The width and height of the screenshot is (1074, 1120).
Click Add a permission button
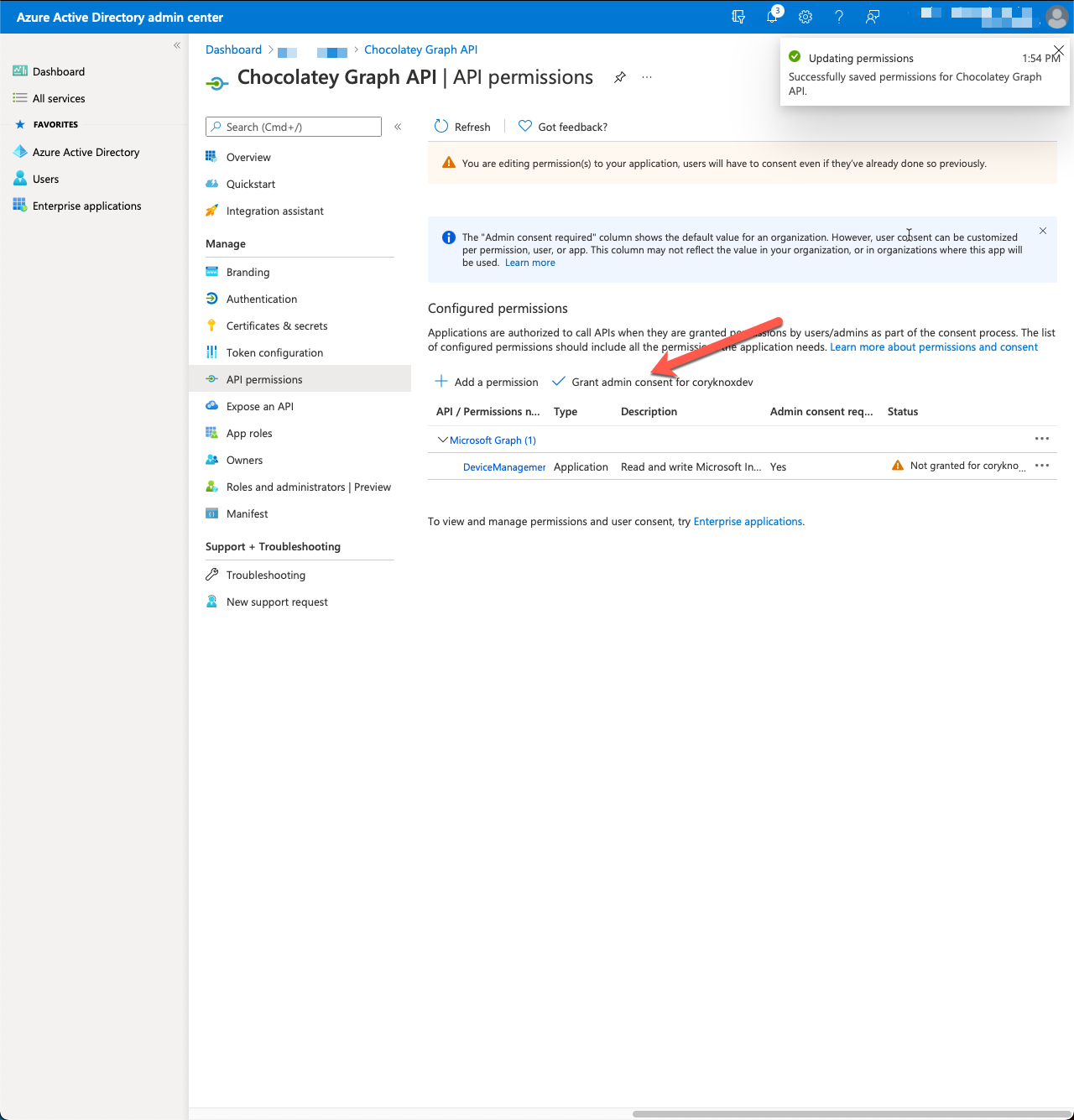click(487, 382)
